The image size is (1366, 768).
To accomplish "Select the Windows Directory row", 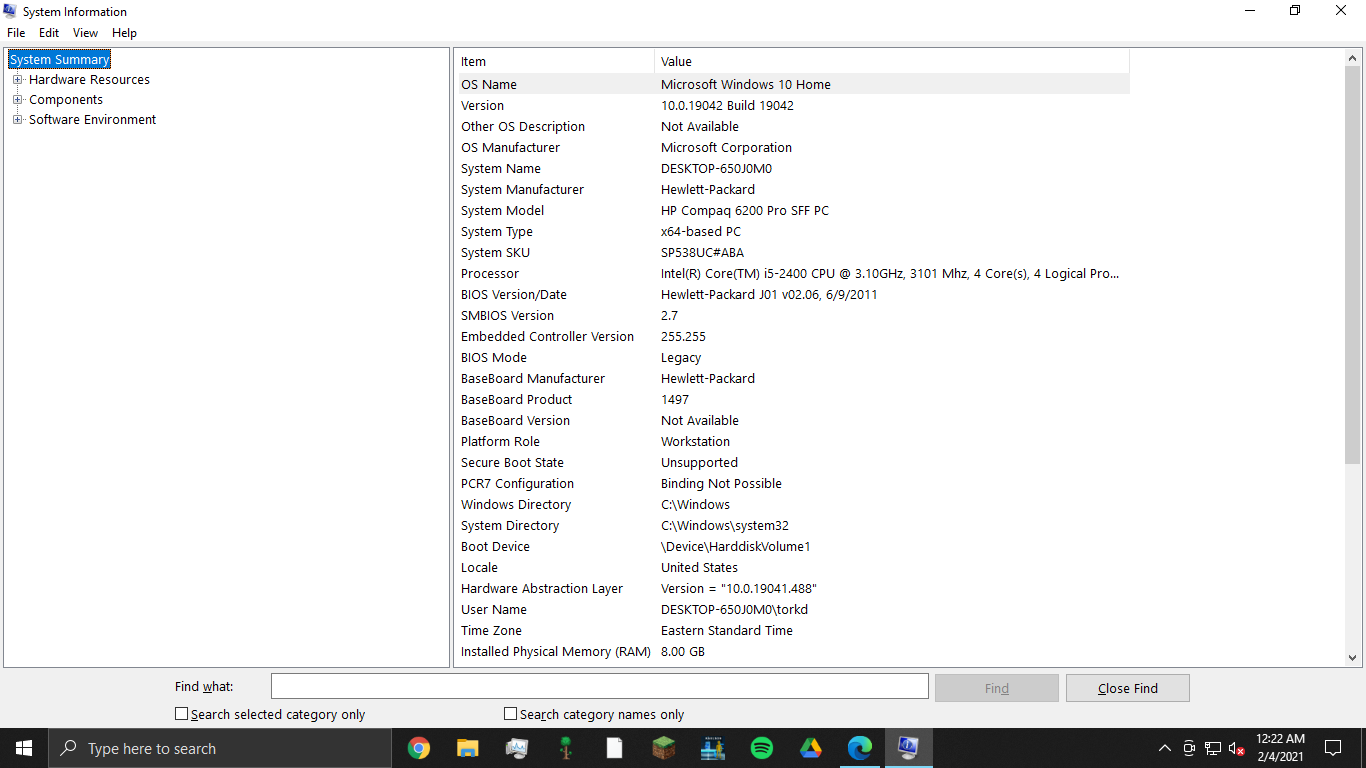I will [794, 505].
